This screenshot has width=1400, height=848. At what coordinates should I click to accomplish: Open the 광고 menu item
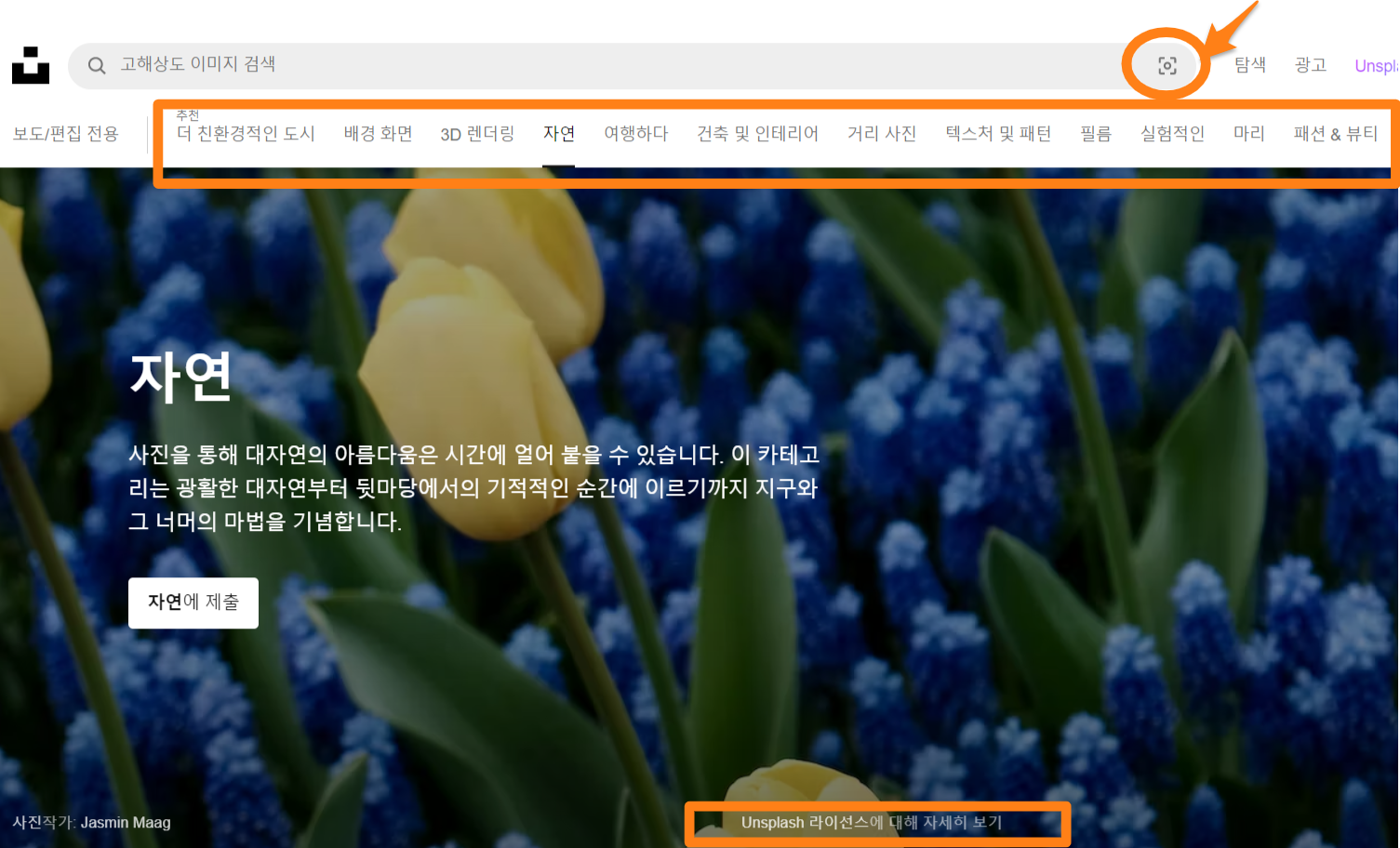pyautogui.click(x=1310, y=65)
